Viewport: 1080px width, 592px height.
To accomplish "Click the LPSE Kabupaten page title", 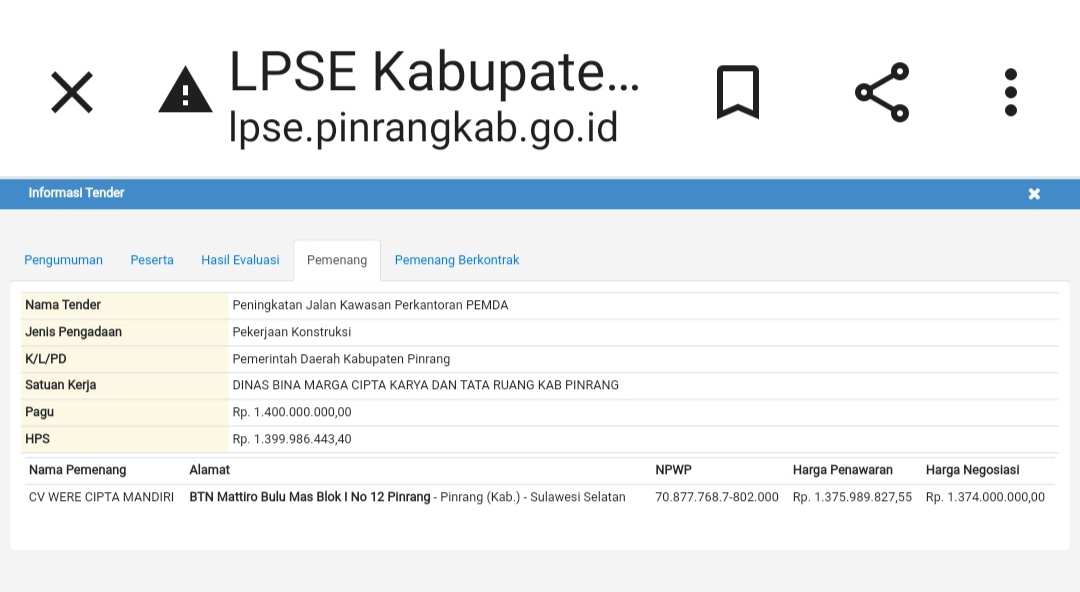I will pyautogui.click(x=434, y=70).
